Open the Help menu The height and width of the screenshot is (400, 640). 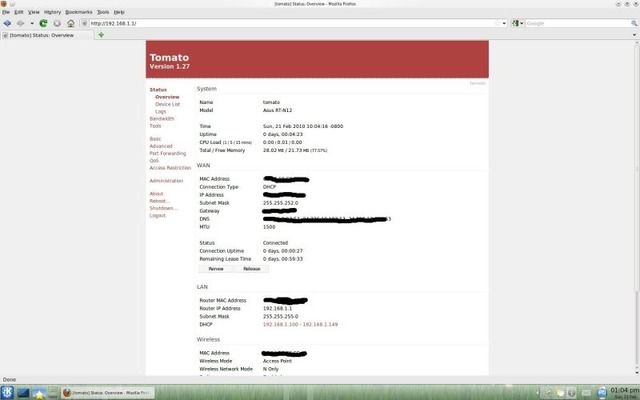(119, 12)
